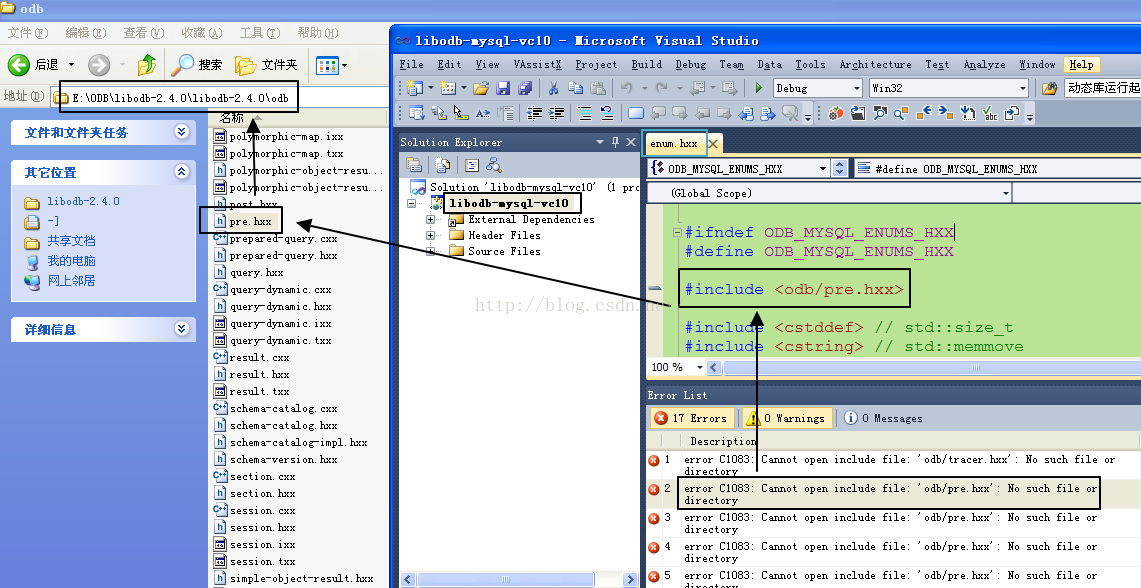Go up one folder level in Explorer
The height and width of the screenshot is (588, 1141).
click(147, 65)
